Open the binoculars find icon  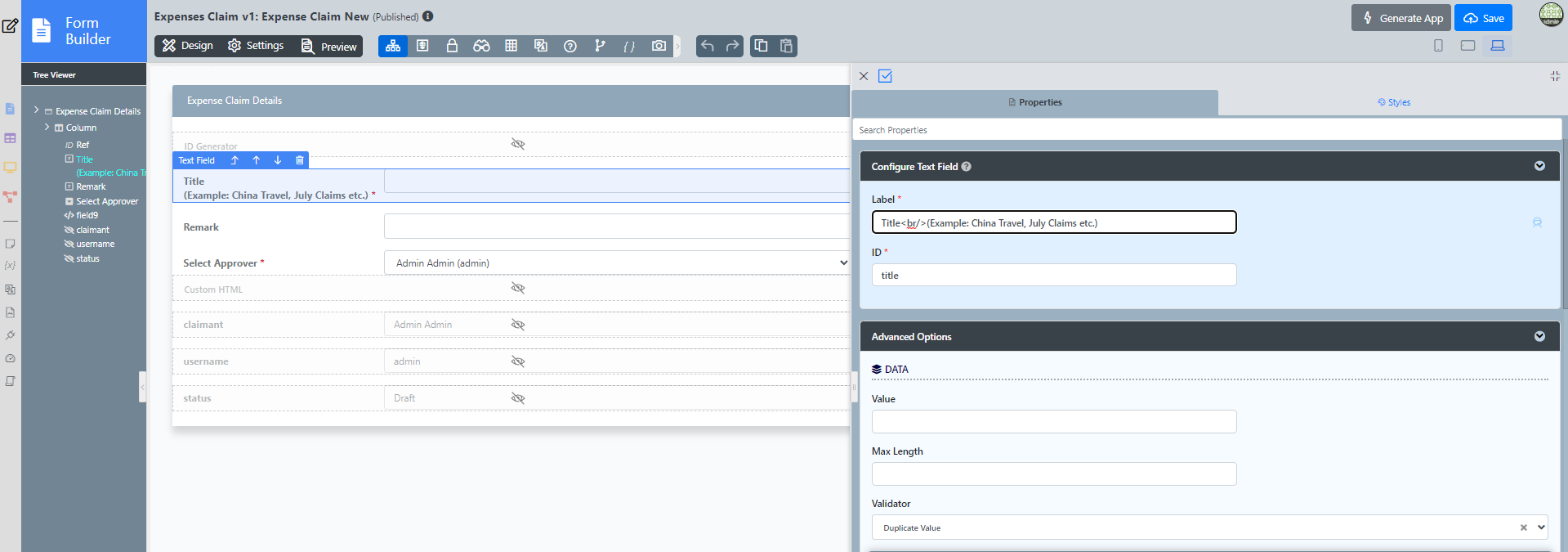pyautogui.click(x=481, y=46)
